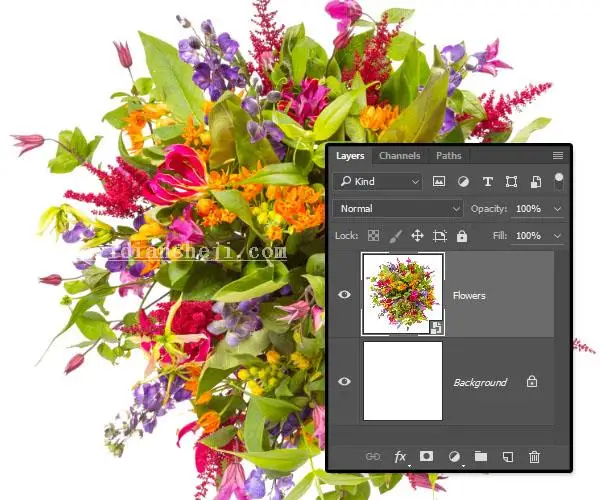Create a new layer icon
This screenshot has width=600, height=500.
click(508, 456)
